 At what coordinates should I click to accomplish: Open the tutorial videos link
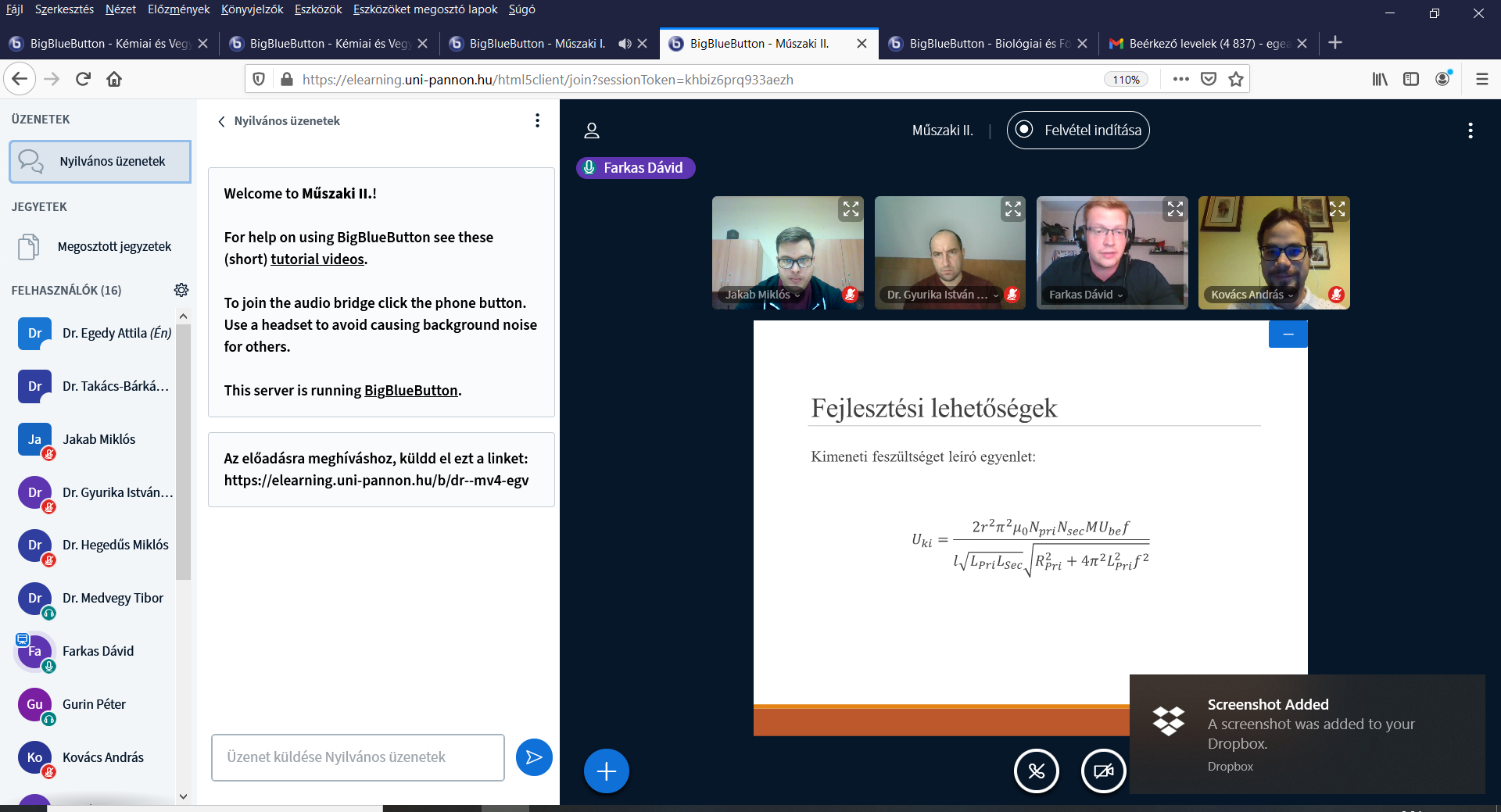tap(317, 259)
